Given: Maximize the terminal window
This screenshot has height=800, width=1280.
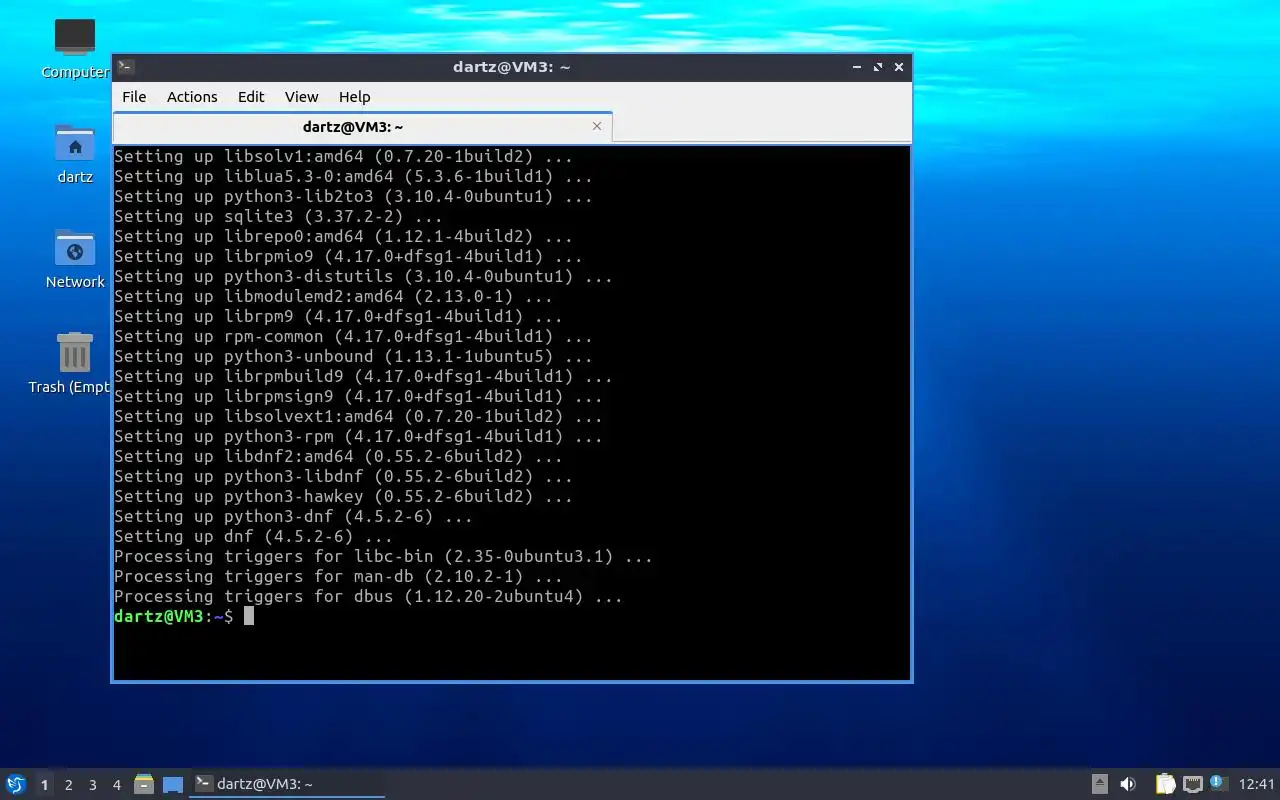Looking at the screenshot, I should click(878, 67).
